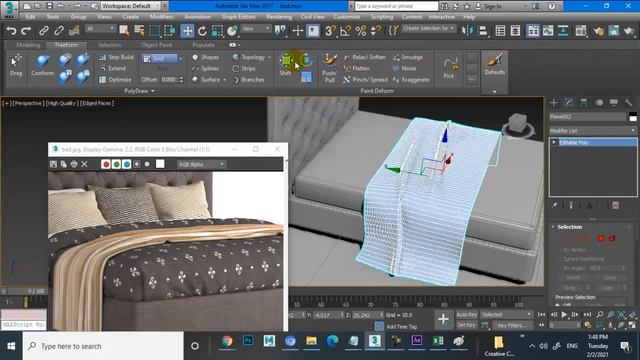Open Create Selection Set dropdown
Image resolution: width=640 pixels, height=360 pixels.
429,28
